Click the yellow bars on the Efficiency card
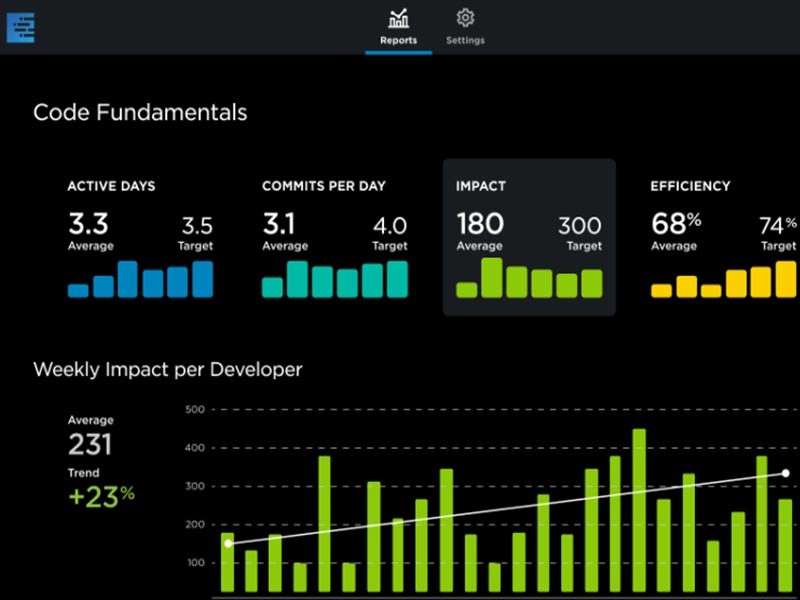Screen dimensions: 800x600 (x=720, y=283)
